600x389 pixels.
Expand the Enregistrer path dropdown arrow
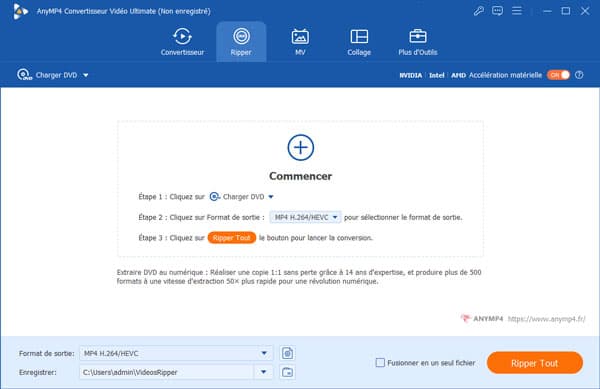tap(263, 372)
